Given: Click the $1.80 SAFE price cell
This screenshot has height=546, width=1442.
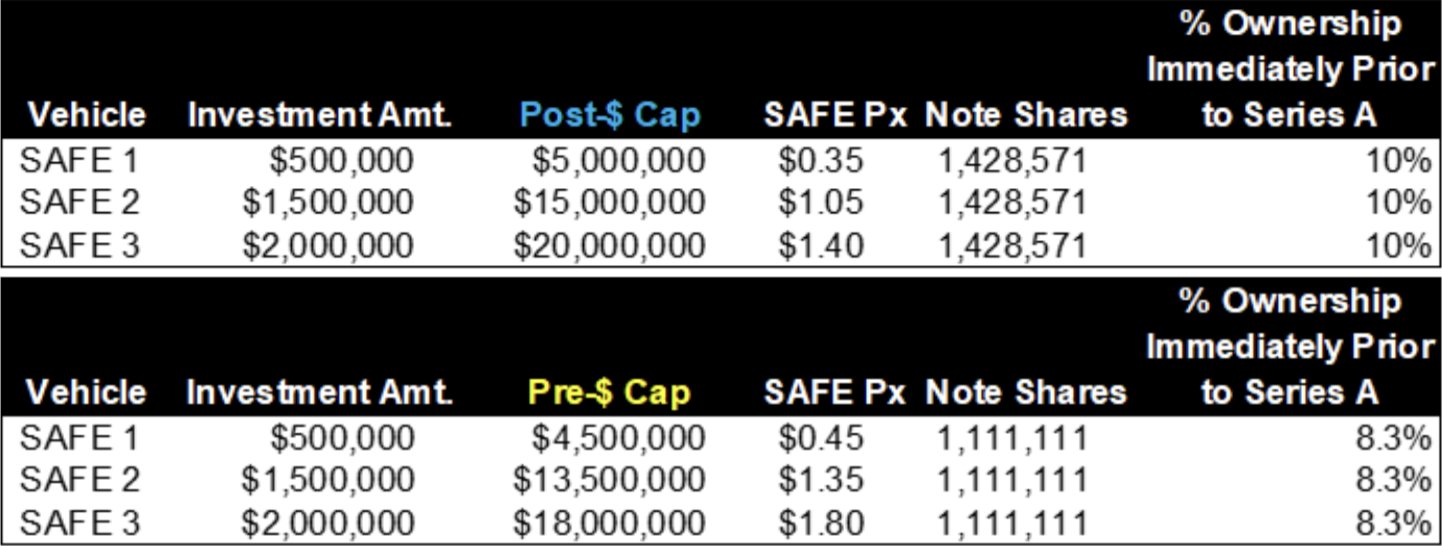Looking at the screenshot, I should pos(820,521).
